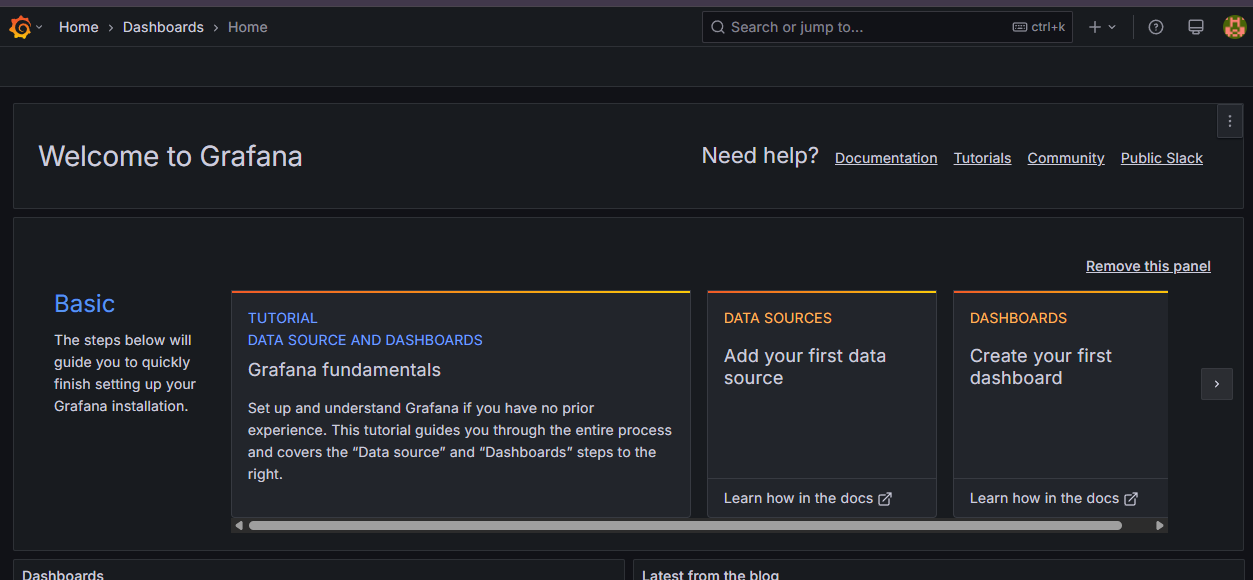The width and height of the screenshot is (1253, 580).
Task: Open the Welcome panel three-dot menu
Action: click(x=1230, y=121)
